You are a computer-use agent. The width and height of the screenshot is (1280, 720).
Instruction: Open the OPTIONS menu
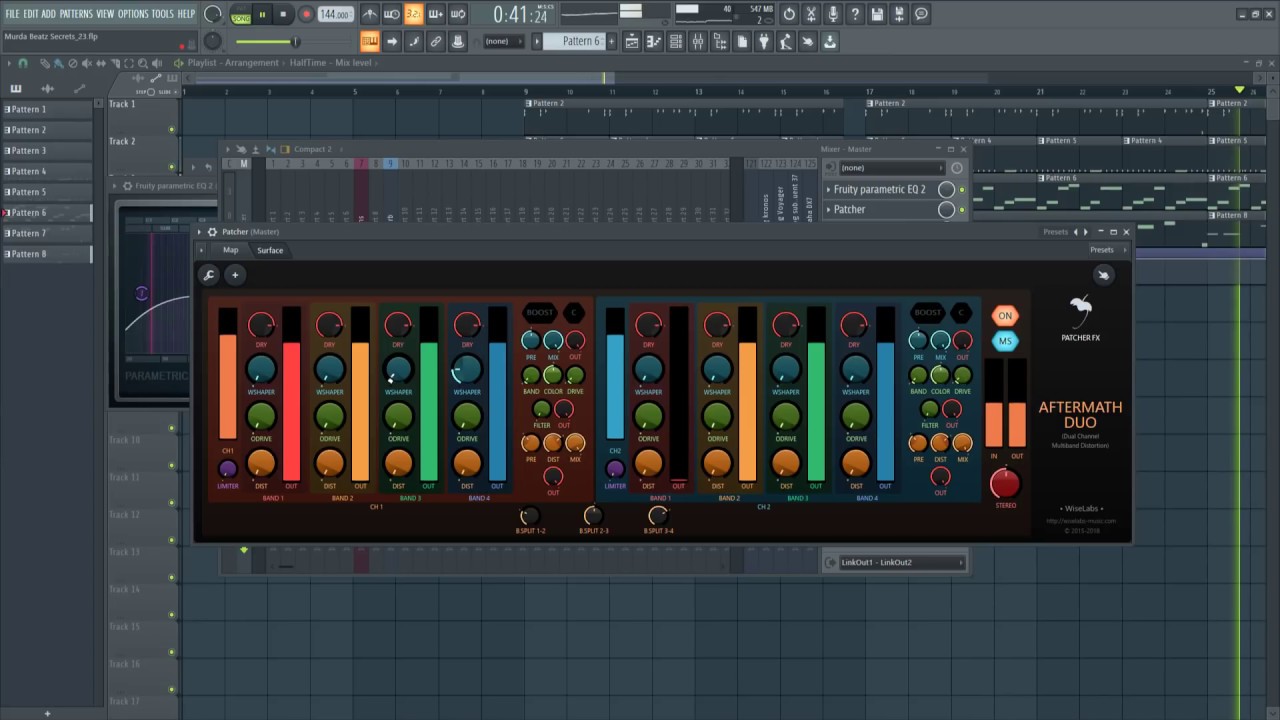tap(133, 14)
